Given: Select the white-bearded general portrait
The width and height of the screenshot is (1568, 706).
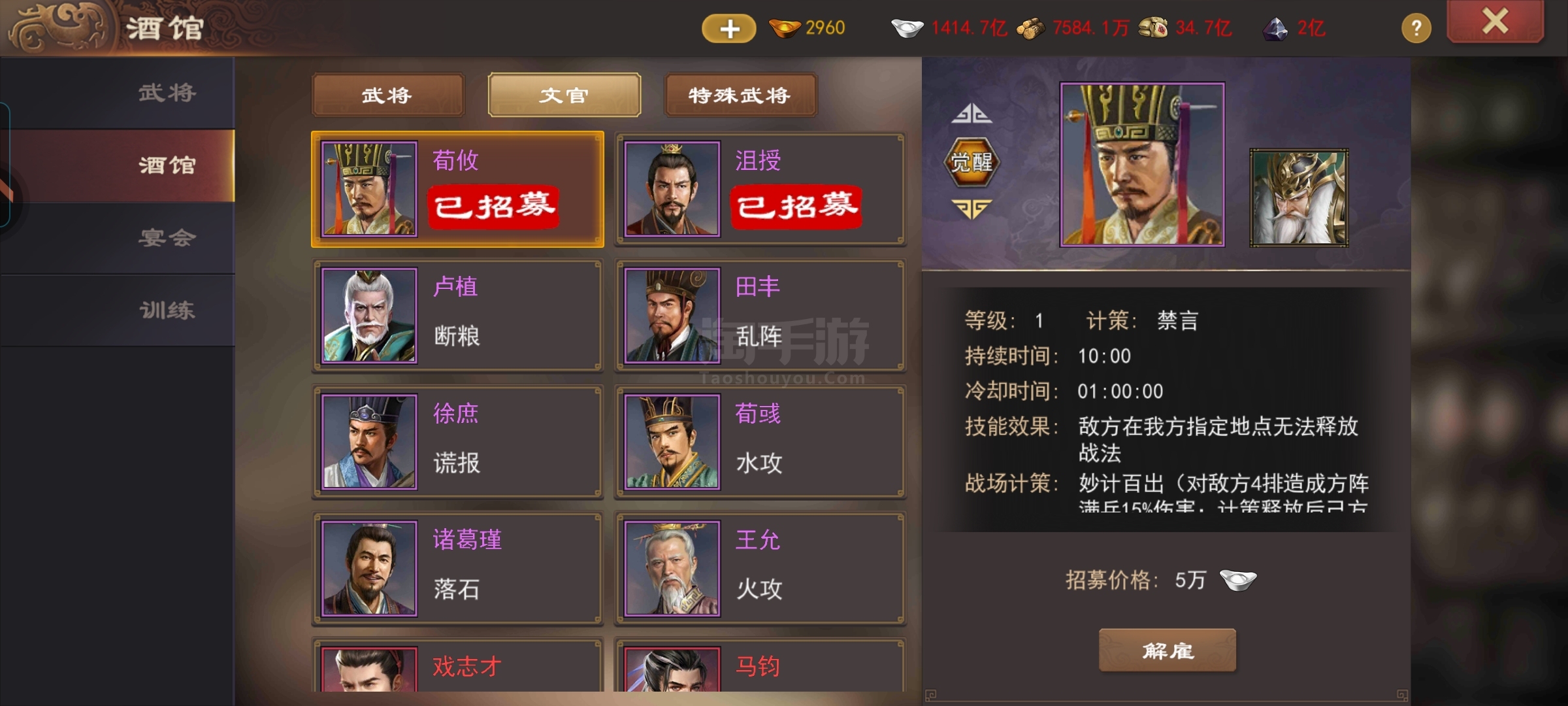Looking at the screenshot, I should tap(1299, 197).
